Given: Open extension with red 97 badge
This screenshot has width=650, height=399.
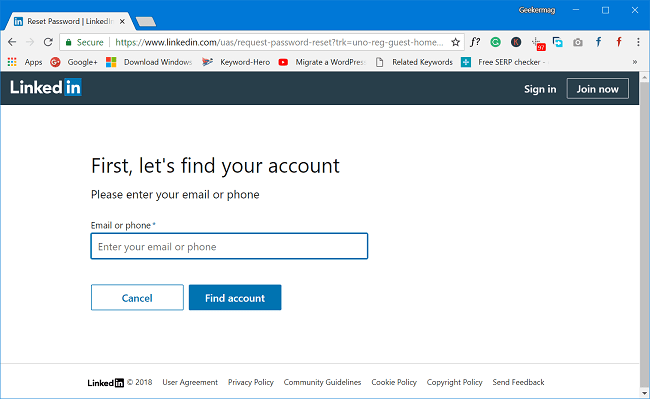Looking at the screenshot, I should pyautogui.click(x=538, y=43).
